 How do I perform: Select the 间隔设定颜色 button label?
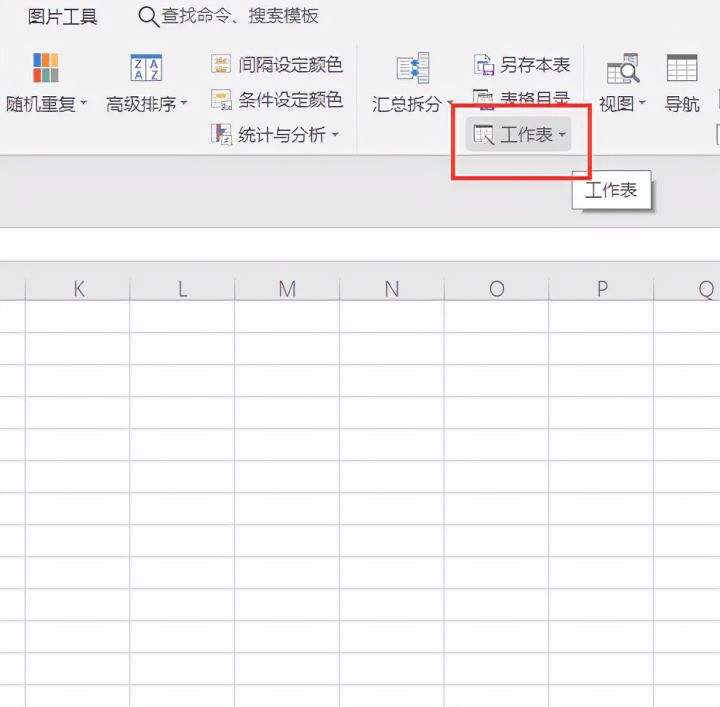click(x=290, y=65)
